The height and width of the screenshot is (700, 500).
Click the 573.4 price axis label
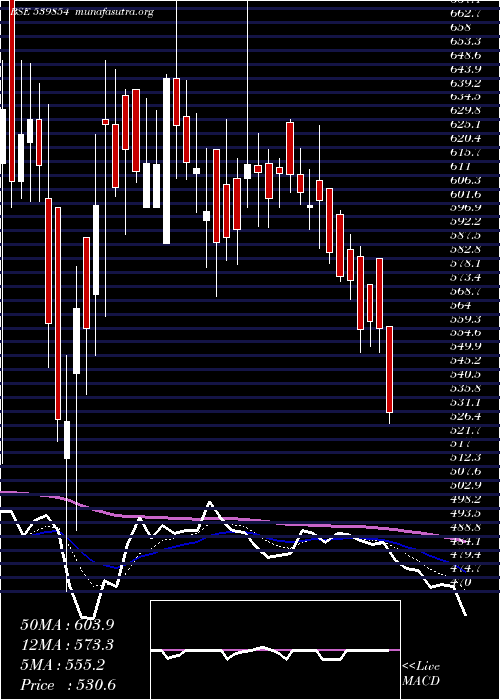pos(466,278)
